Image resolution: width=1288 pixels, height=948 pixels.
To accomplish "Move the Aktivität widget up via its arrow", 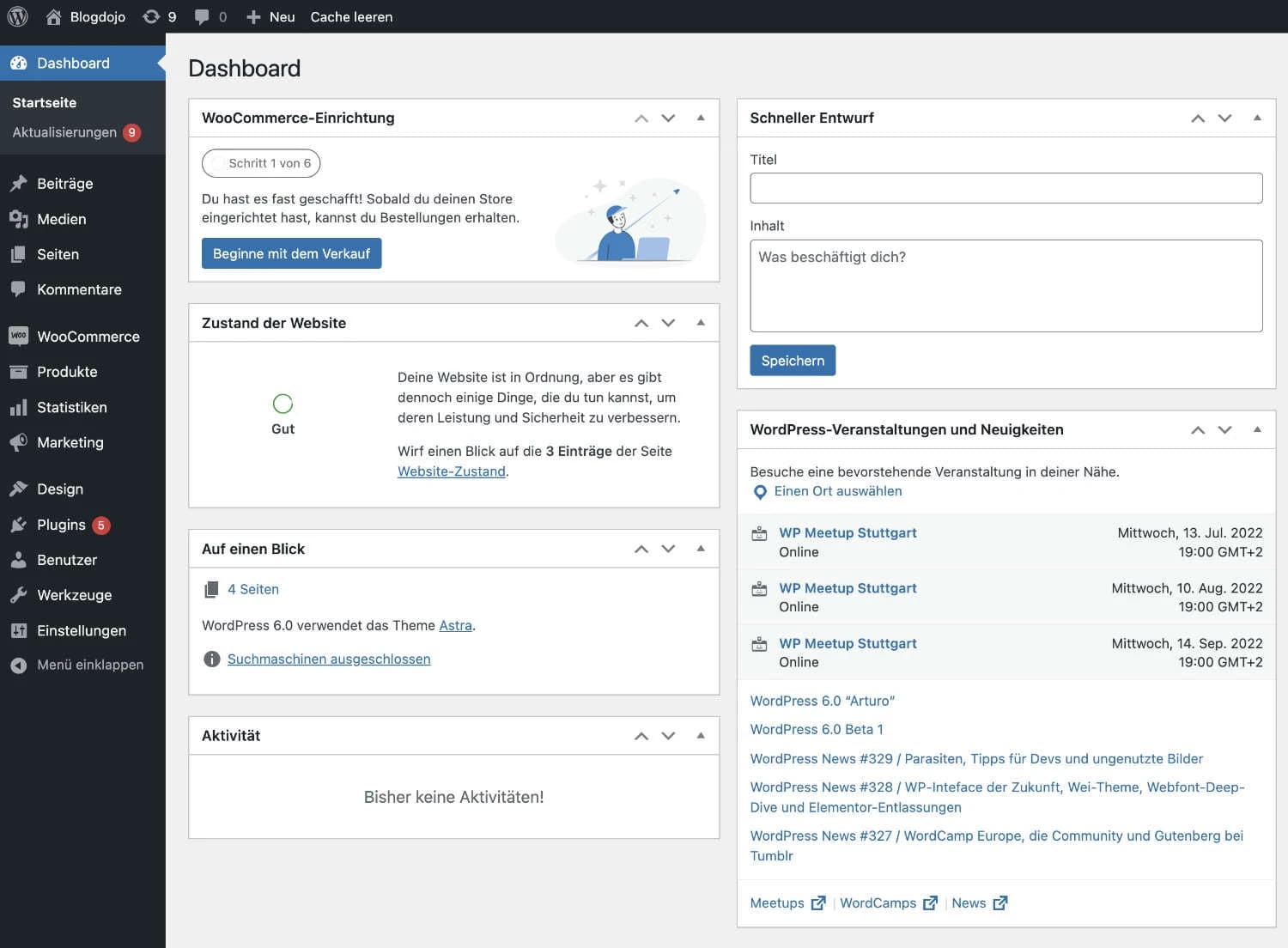I will point(641,735).
